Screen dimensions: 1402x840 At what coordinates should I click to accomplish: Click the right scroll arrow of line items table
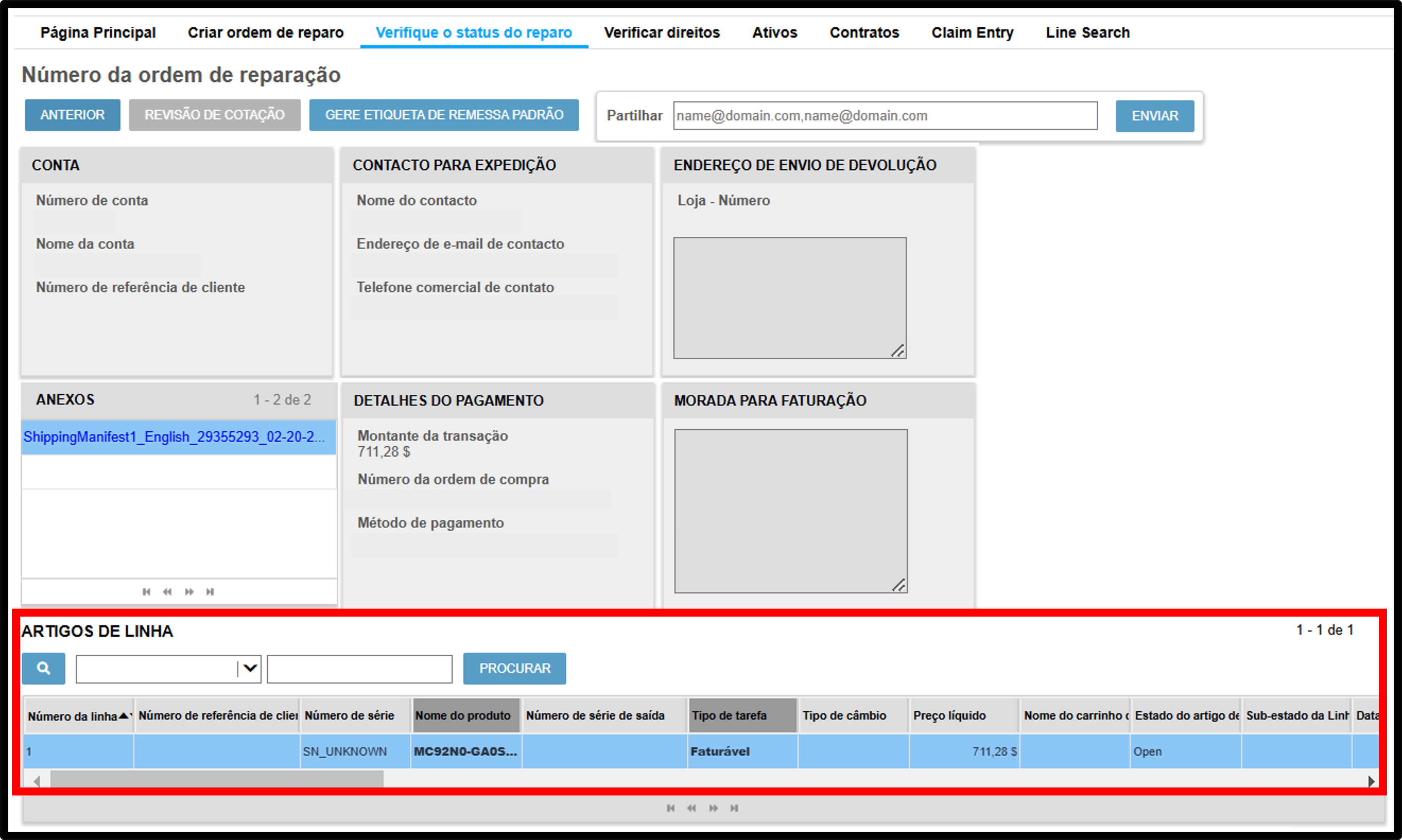click(1372, 781)
